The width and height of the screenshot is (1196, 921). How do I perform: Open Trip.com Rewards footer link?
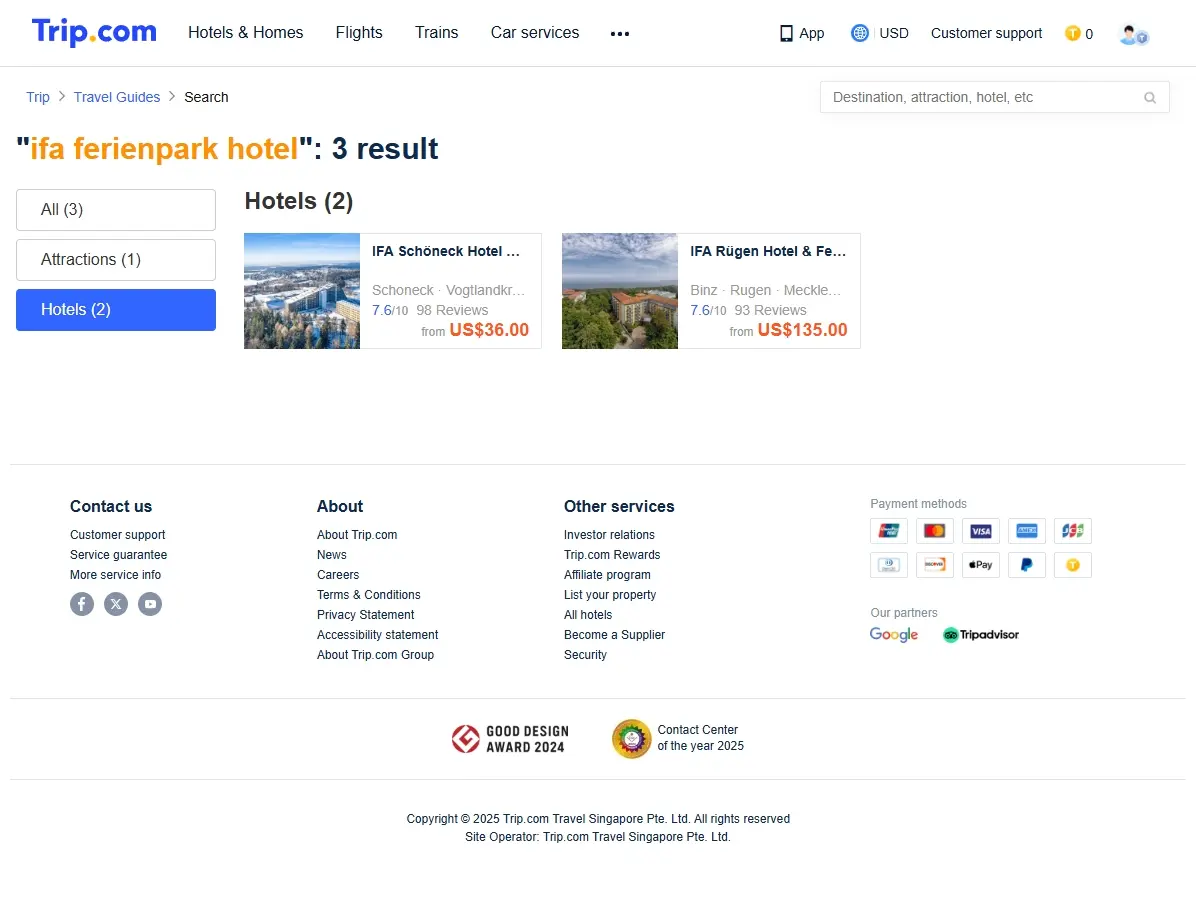(612, 555)
